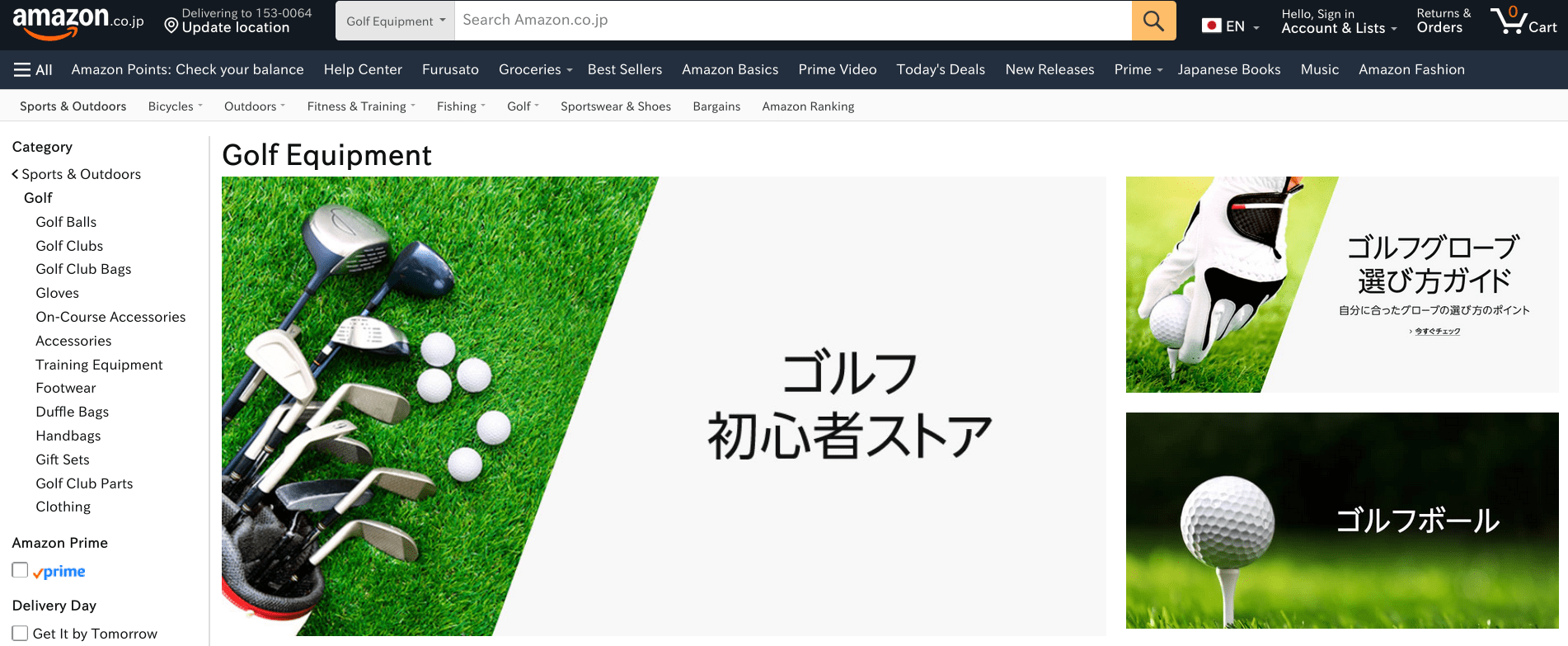Viewport: 1568px width, 646px height.
Task: Select Best Sellers from the nav bar
Action: (624, 70)
